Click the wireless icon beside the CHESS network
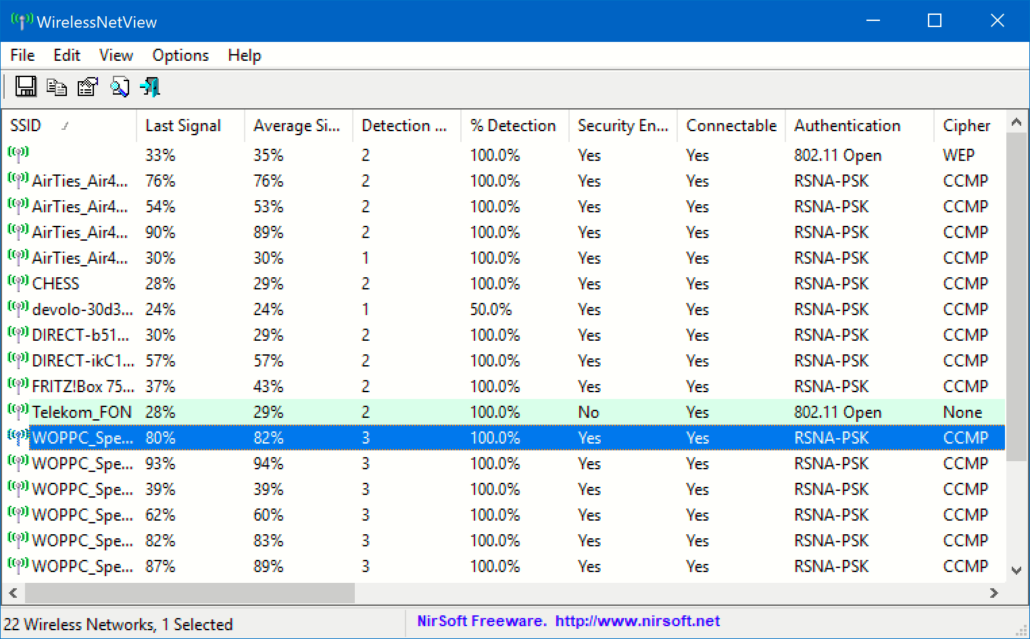1030x639 pixels. click(x=18, y=283)
